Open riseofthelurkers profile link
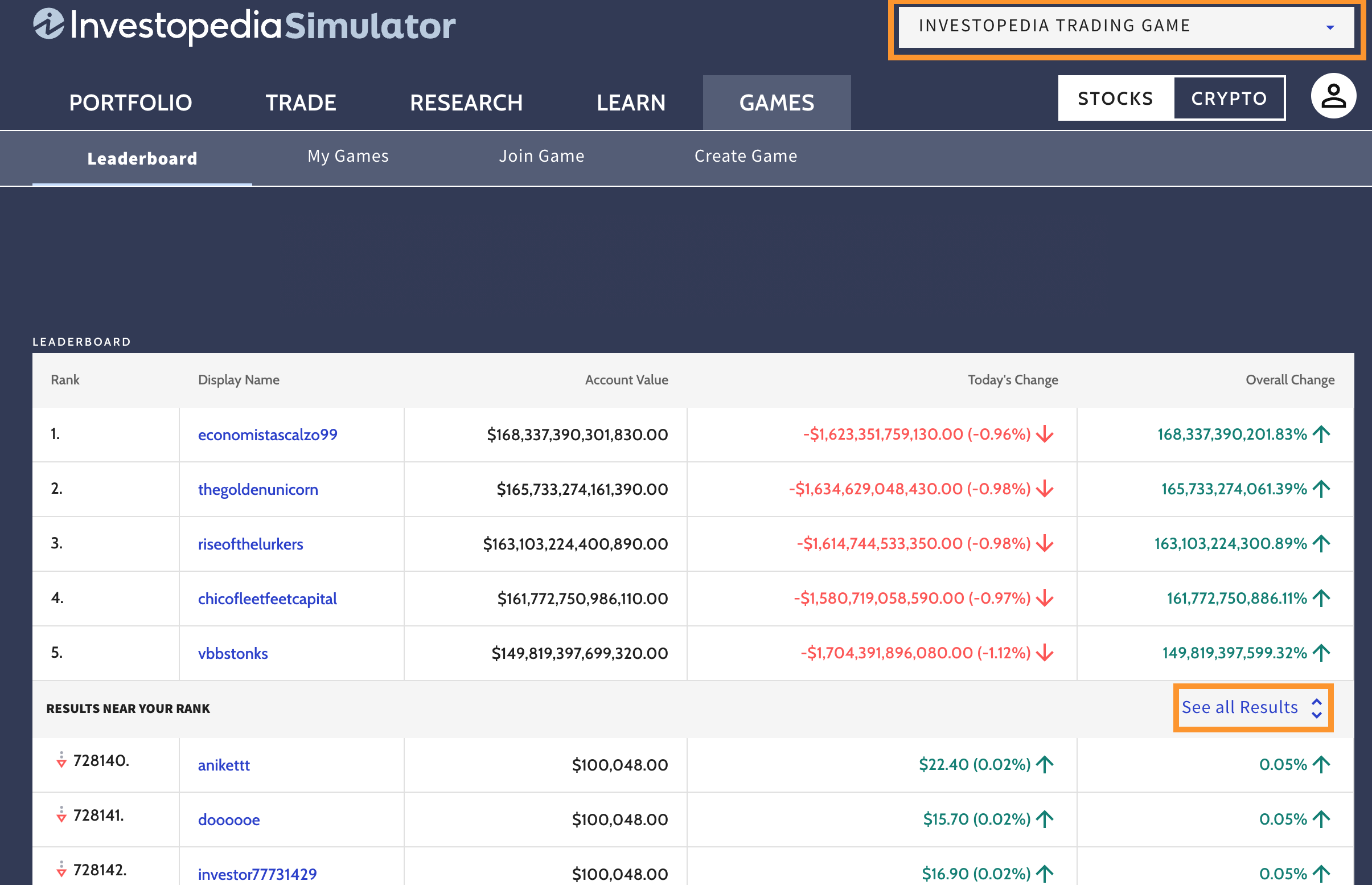 coord(250,544)
